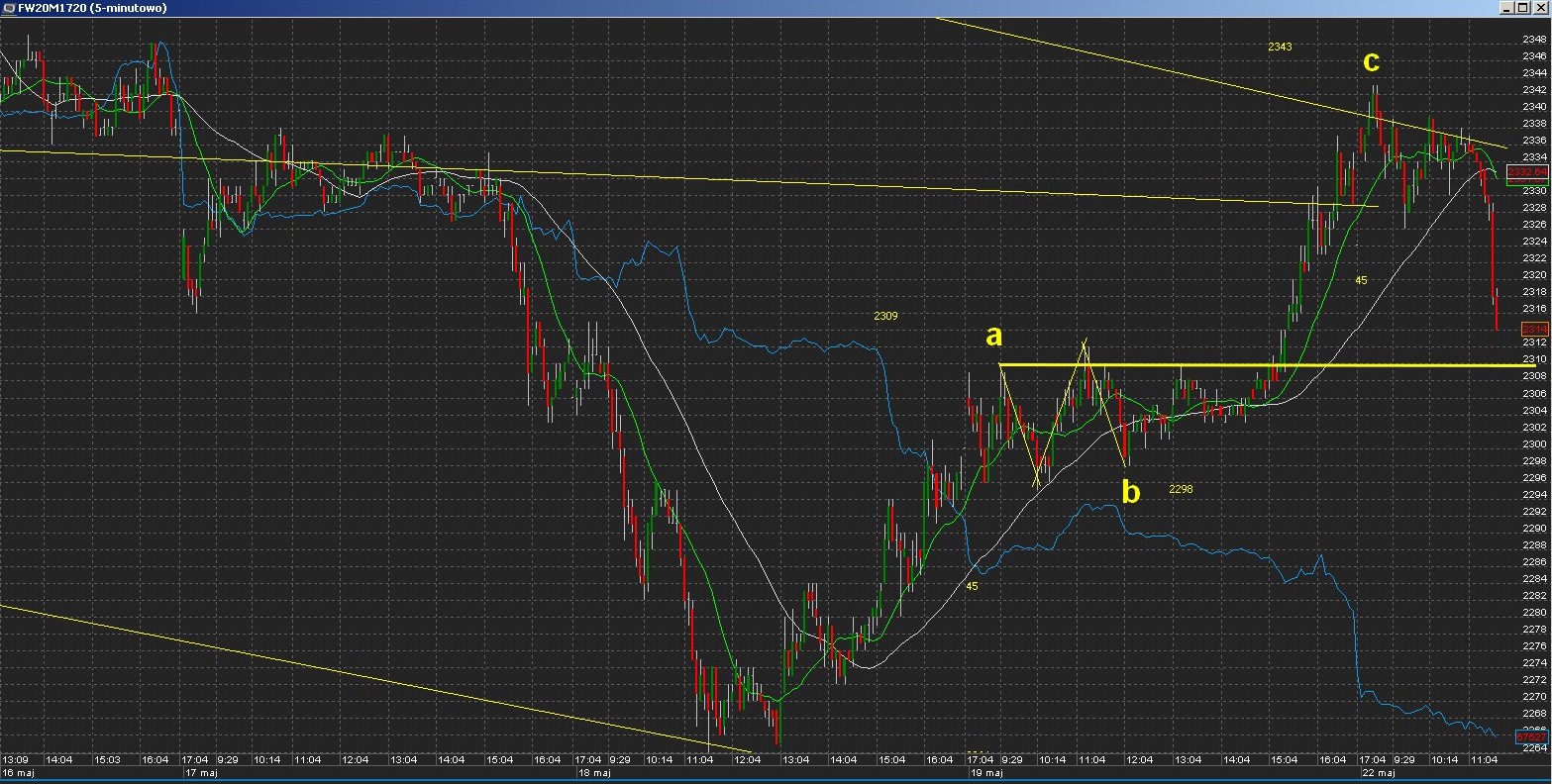Image resolution: width=1552 pixels, height=784 pixels.
Task: Select the yellow wave label 'a'
Action: pos(994,336)
